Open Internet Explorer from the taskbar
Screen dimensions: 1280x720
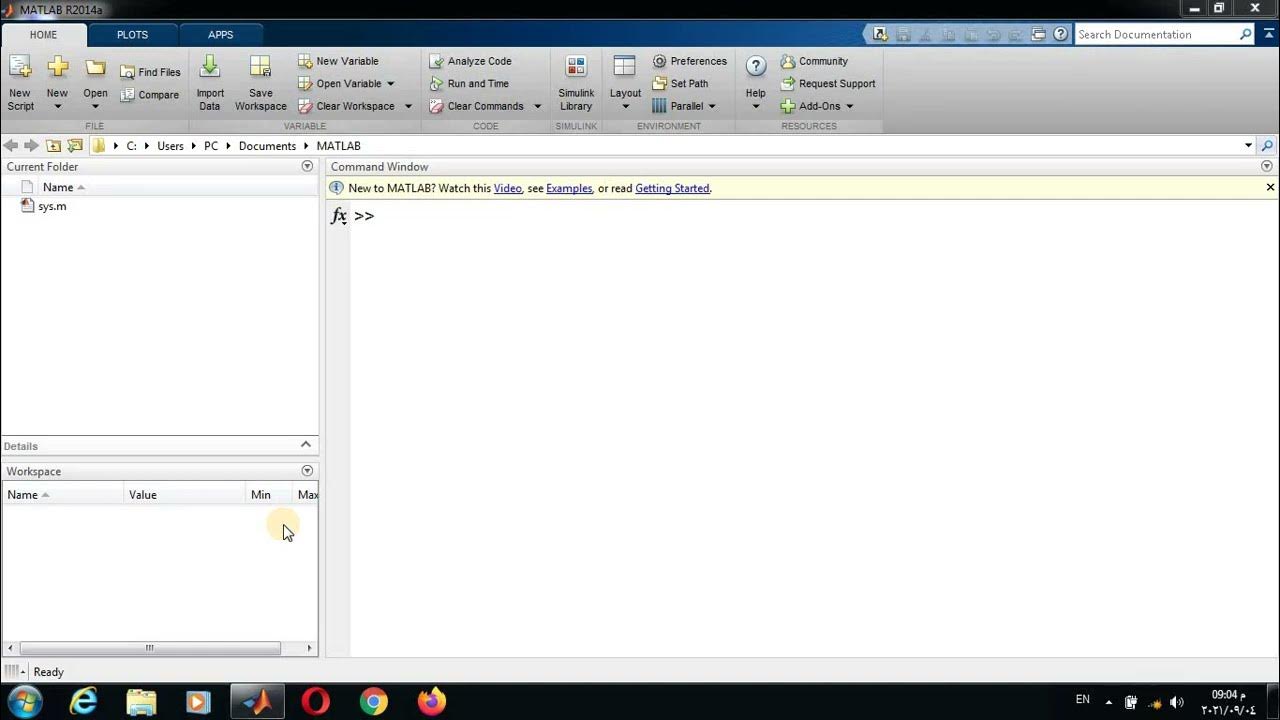(83, 701)
